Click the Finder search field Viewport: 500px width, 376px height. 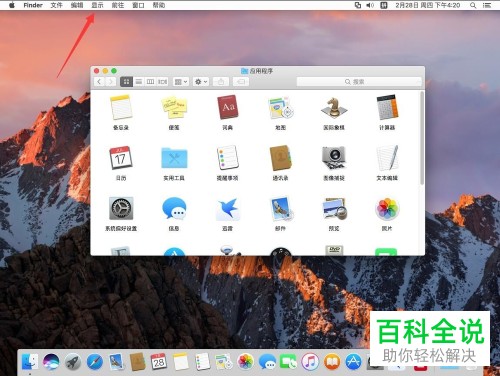click(359, 82)
